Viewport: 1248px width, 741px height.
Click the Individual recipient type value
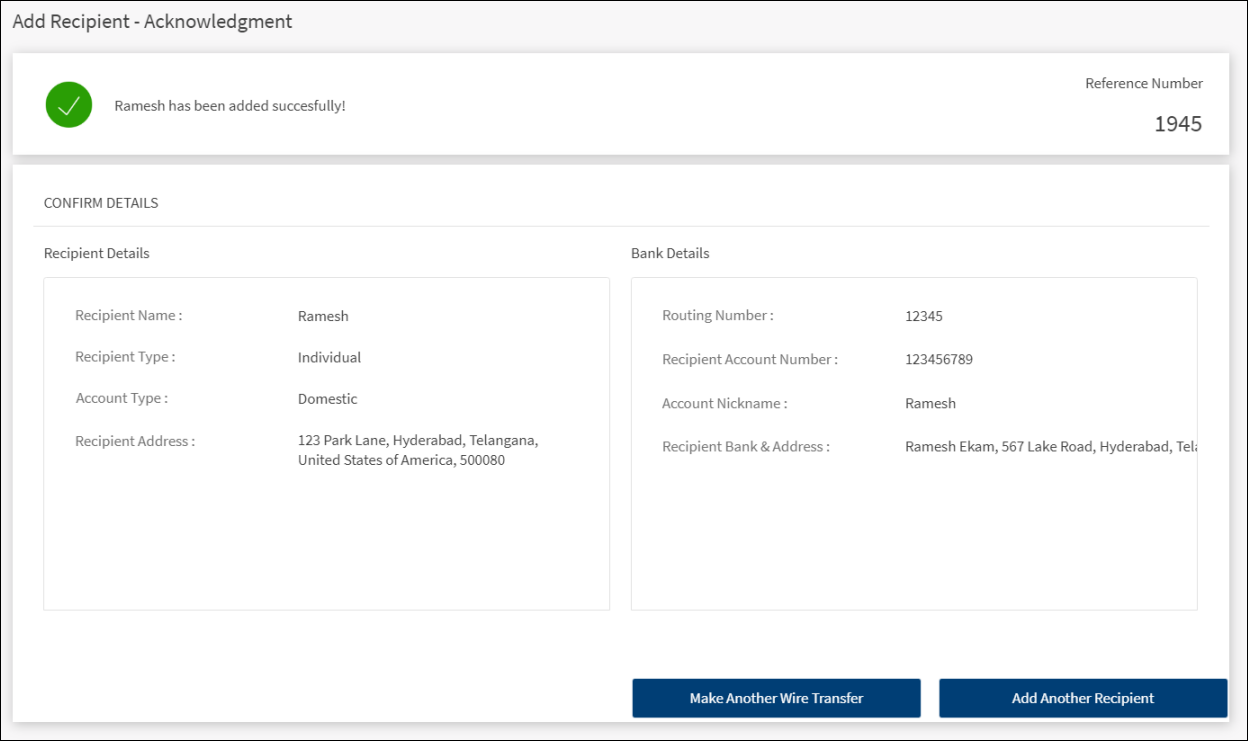(x=329, y=358)
